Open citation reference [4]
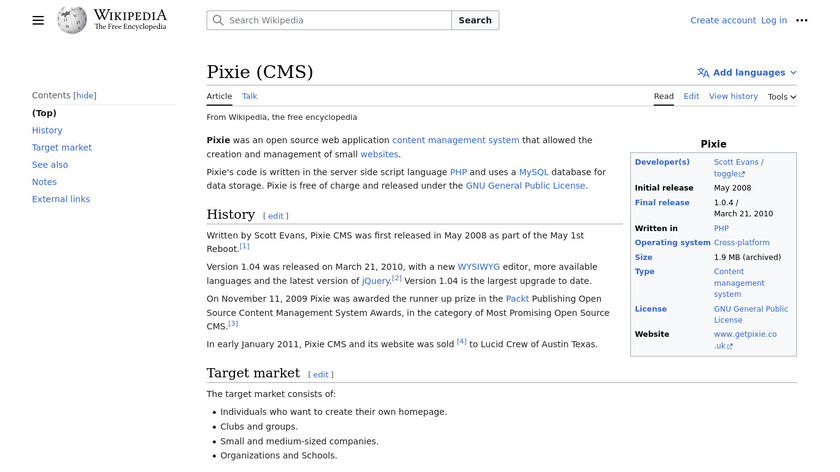840x472 pixels. click(461, 341)
